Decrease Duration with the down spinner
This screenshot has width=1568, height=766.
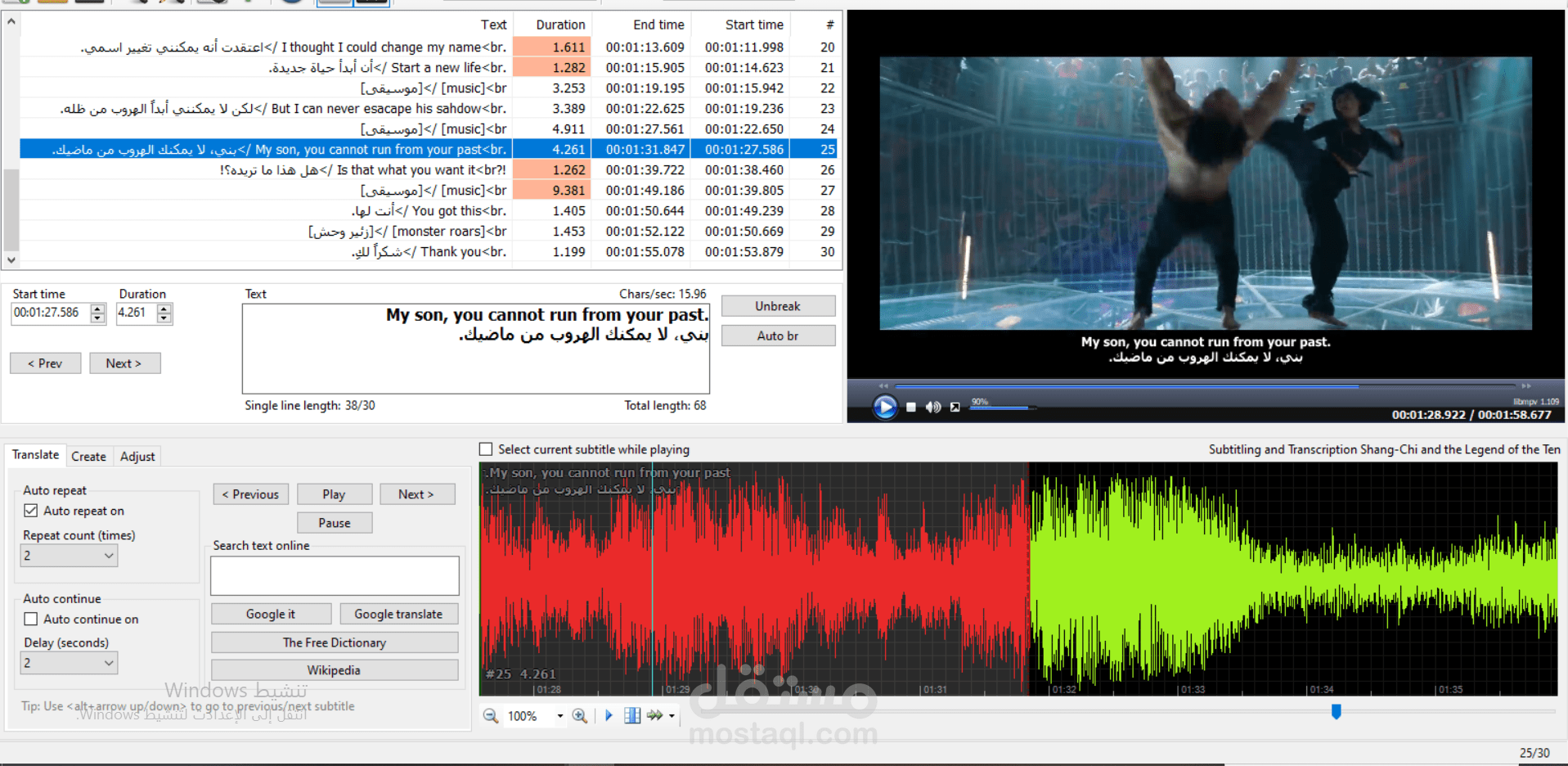pyautogui.click(x=164, y=318)
